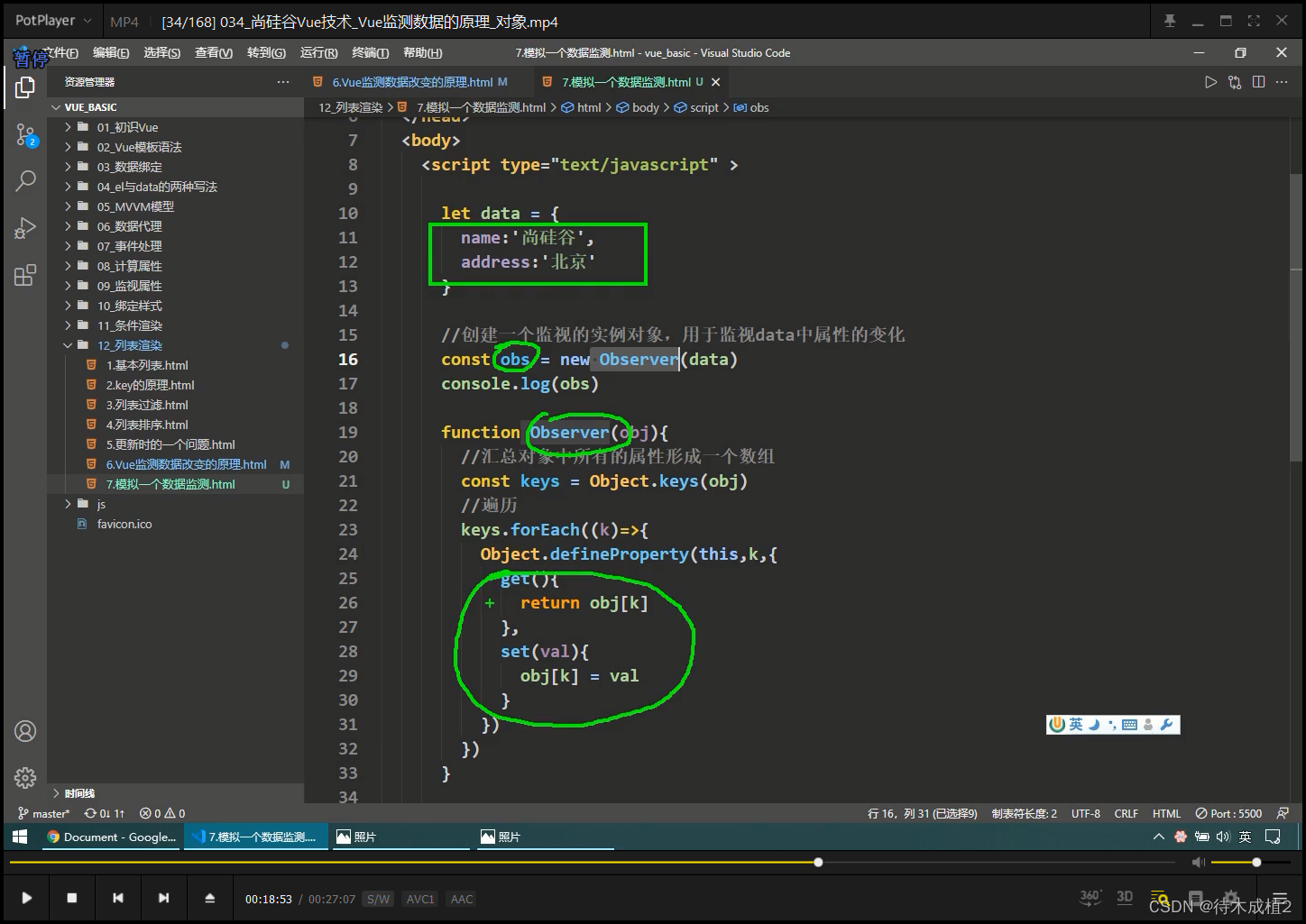Click the master* git branch status
This screenshot has height=924, width=1306.
pyautogui.click(x=43, y=813)
